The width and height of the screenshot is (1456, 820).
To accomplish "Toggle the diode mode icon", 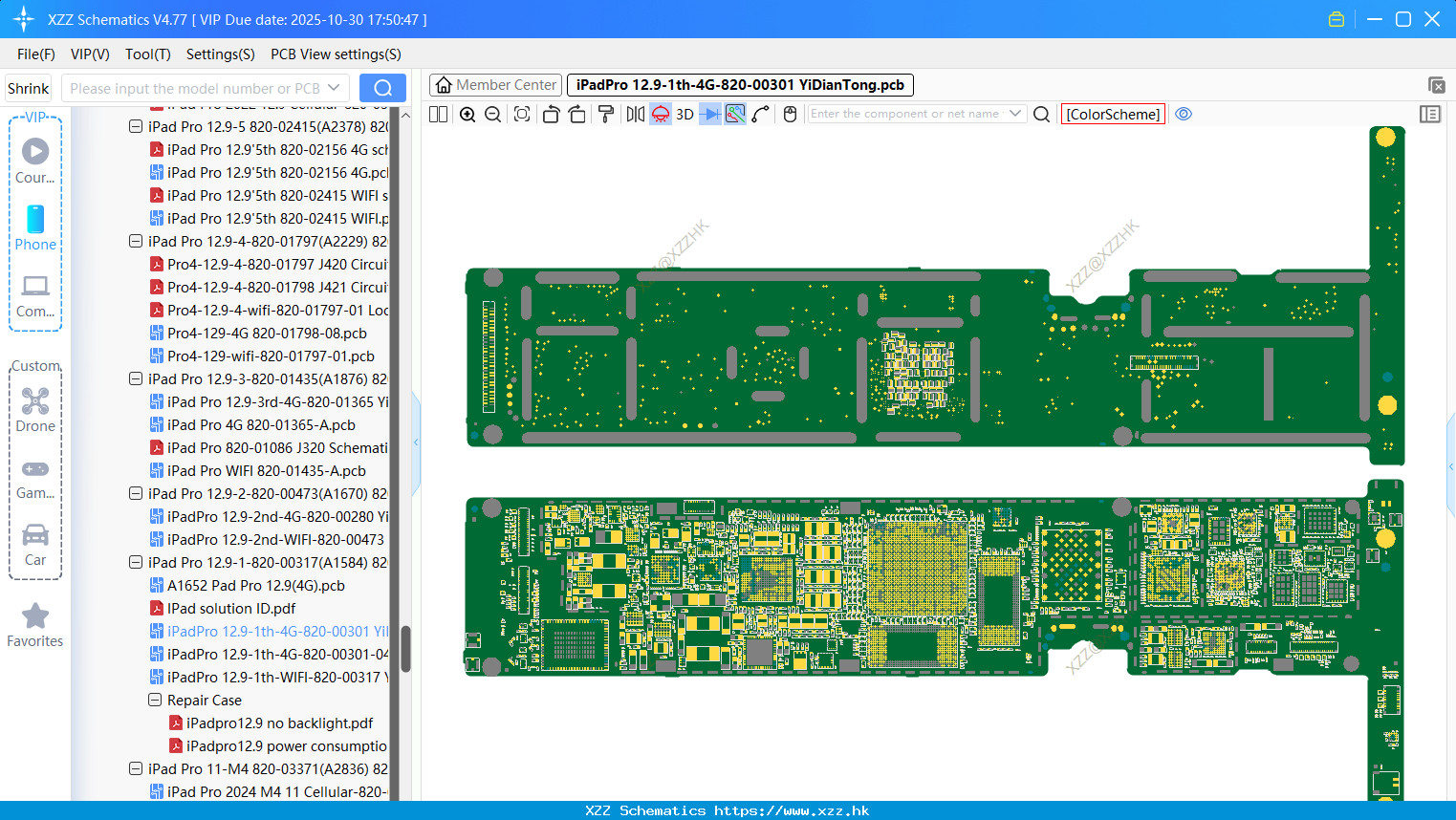I will (710, 114).
